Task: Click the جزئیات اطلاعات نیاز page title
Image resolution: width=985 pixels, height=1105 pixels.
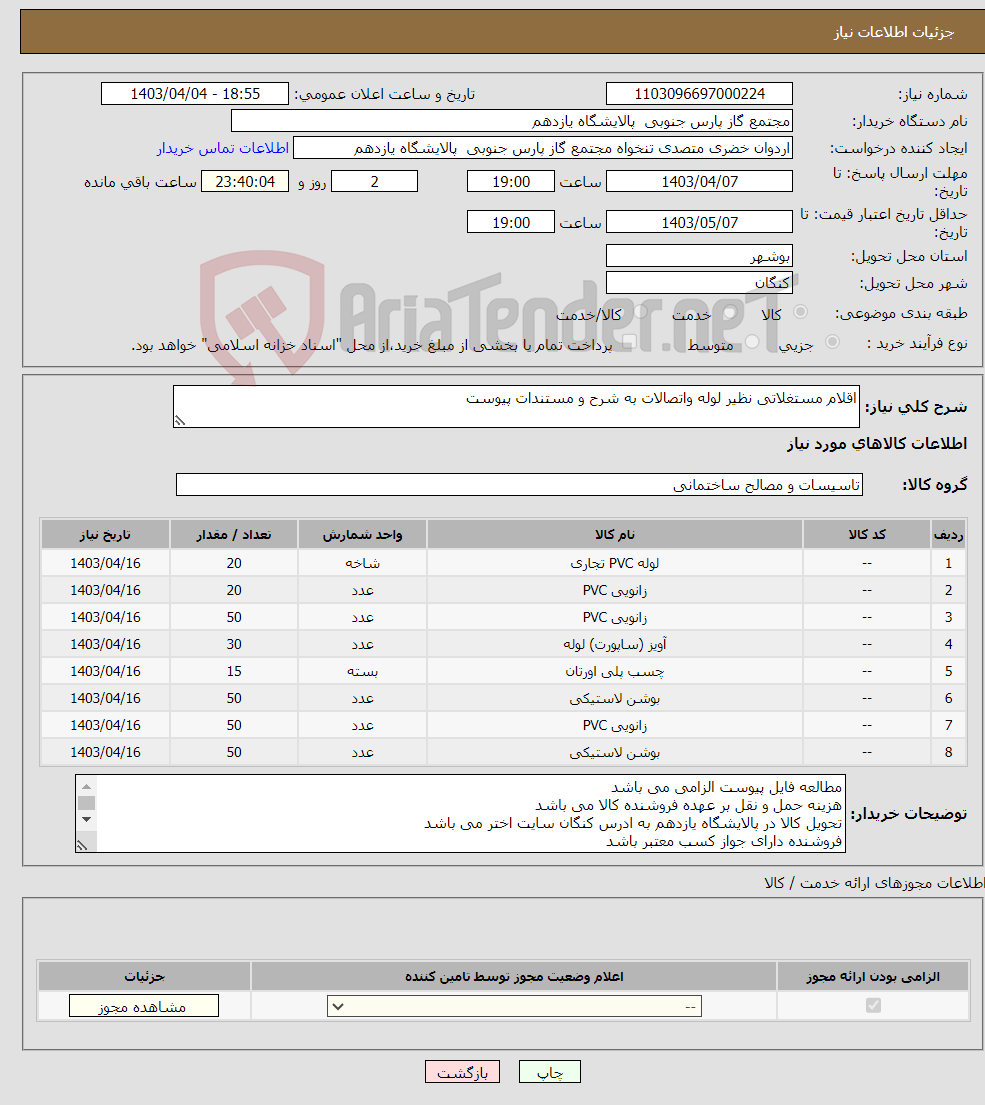Action: point(893,32)
